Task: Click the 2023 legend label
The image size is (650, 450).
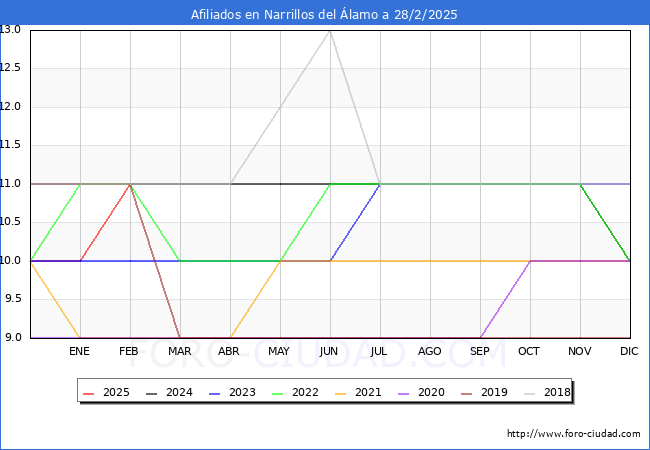Action: point(242,392)
